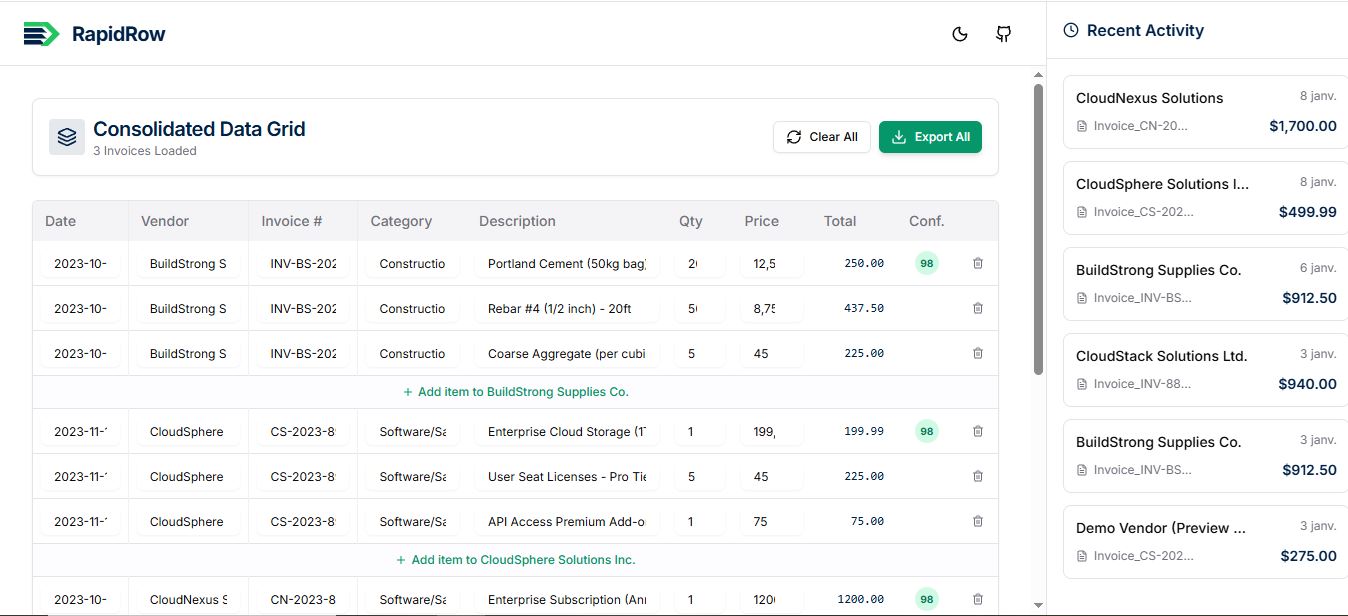
Task: Click the RapidRow logo icon
Action: click(40, 33)
